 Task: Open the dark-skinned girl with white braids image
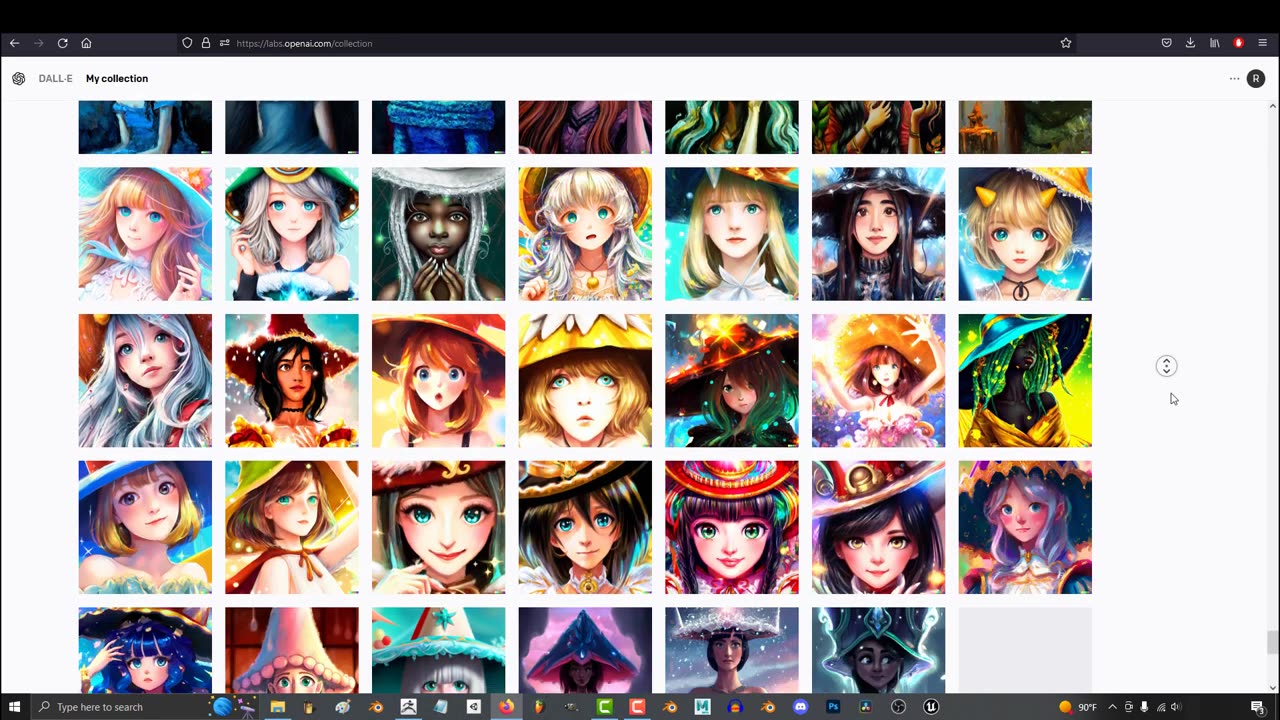pyautogui.click(x=438, y=234)
